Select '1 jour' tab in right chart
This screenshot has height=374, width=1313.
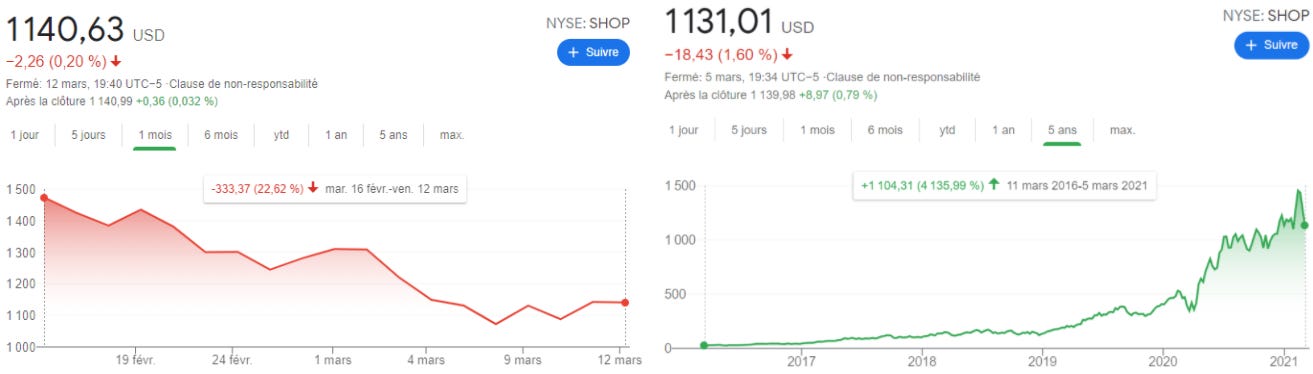[x=684, y=130]
